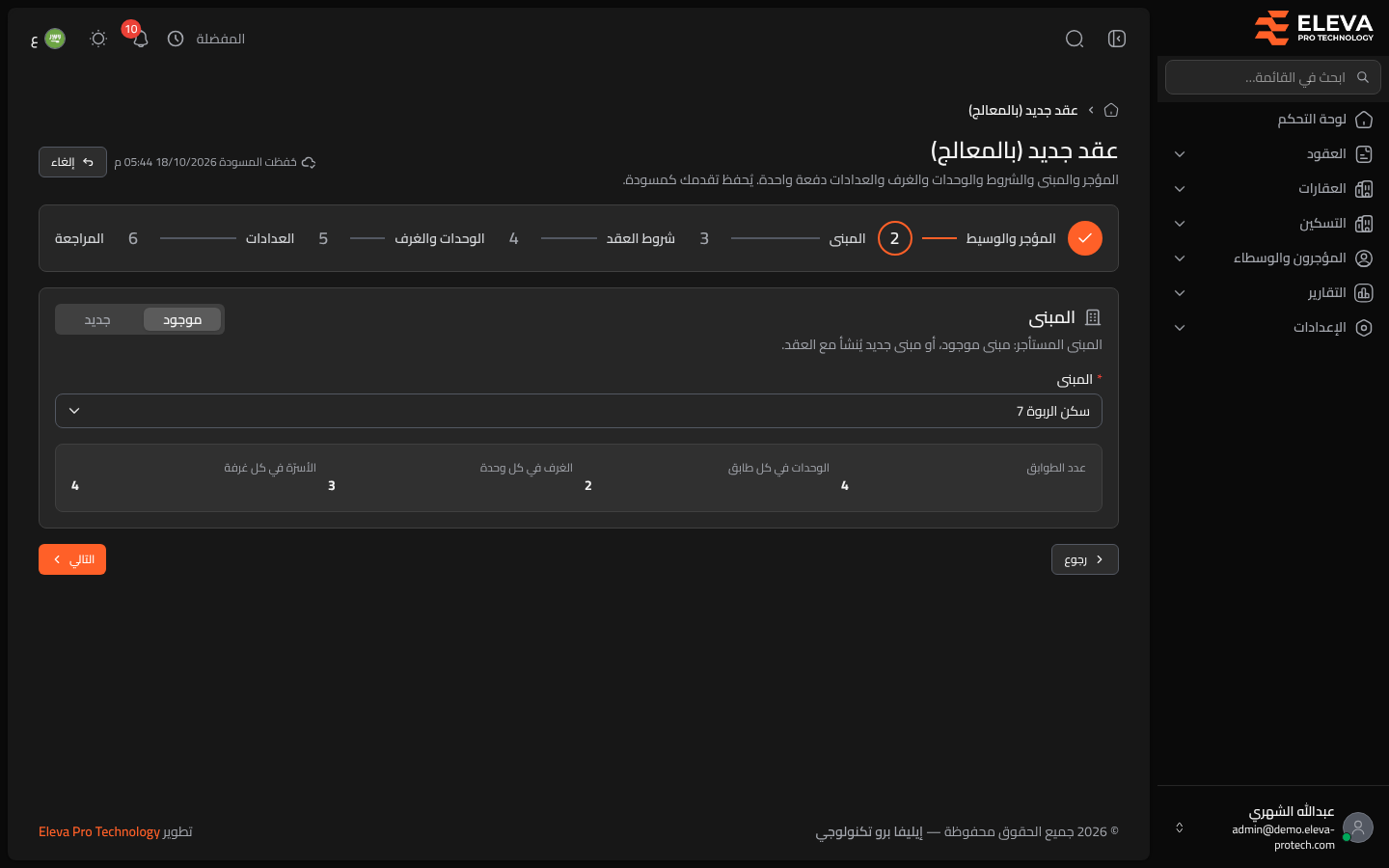The image size is (1389, 868).
Task: Toggle light theme sun icon
Action: coord(98,39)
